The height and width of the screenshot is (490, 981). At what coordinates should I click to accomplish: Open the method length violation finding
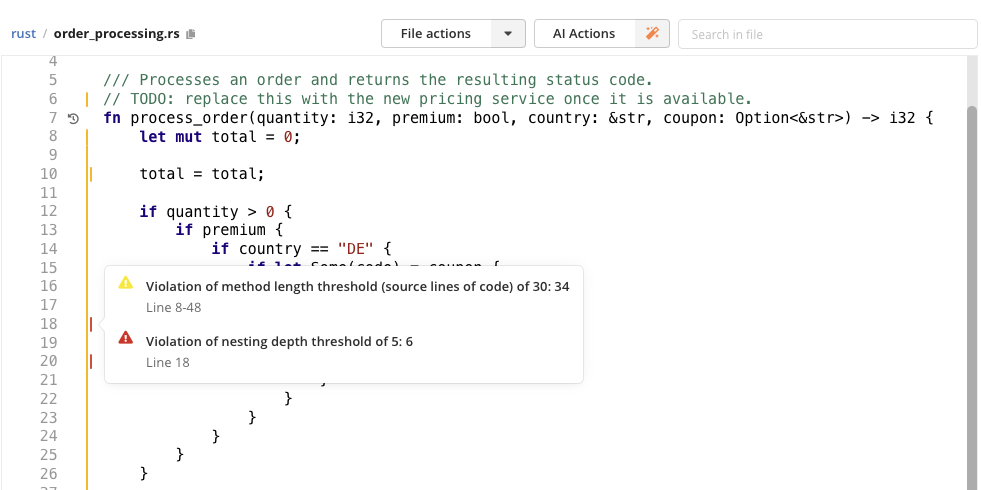[x=357, y=287]
